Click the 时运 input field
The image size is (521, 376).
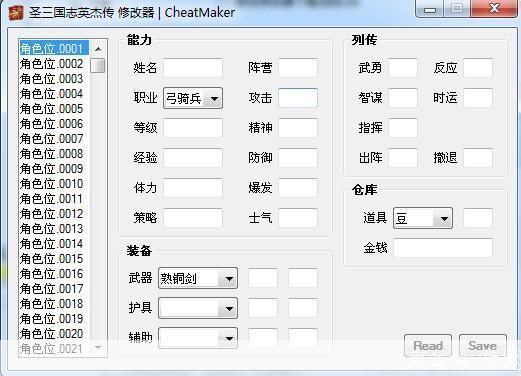478,98
